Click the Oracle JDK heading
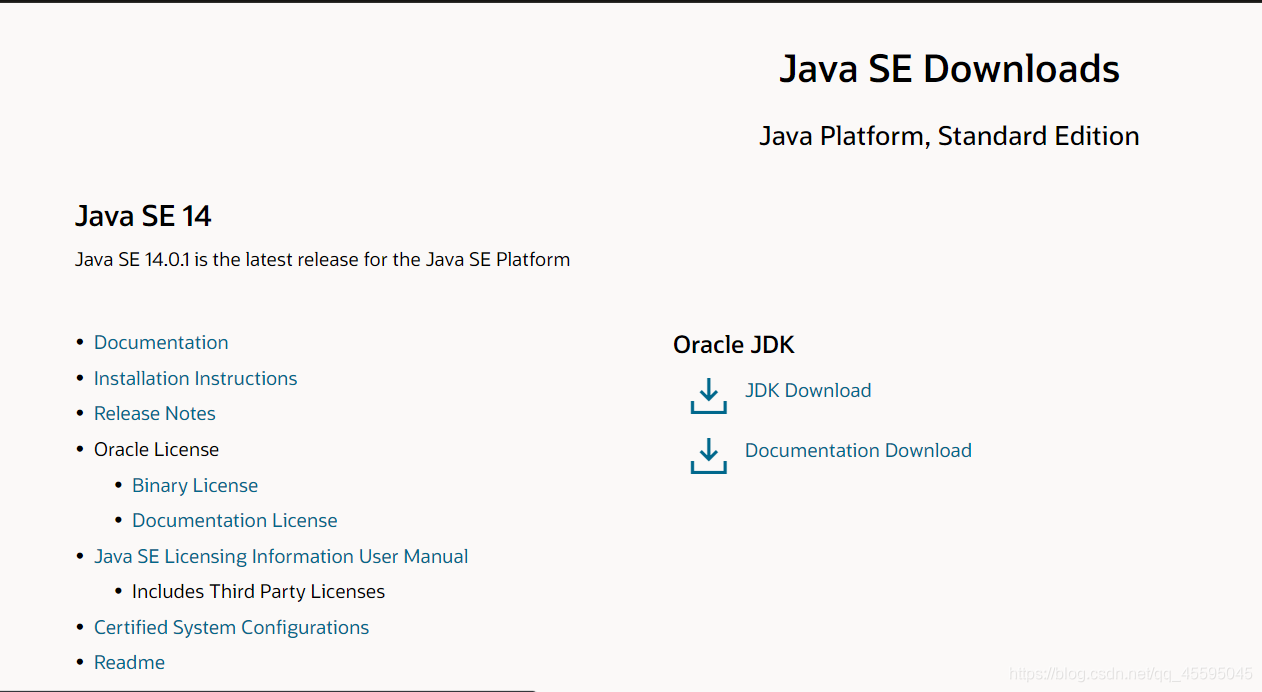1262x692 pixels. click(734, 345)
